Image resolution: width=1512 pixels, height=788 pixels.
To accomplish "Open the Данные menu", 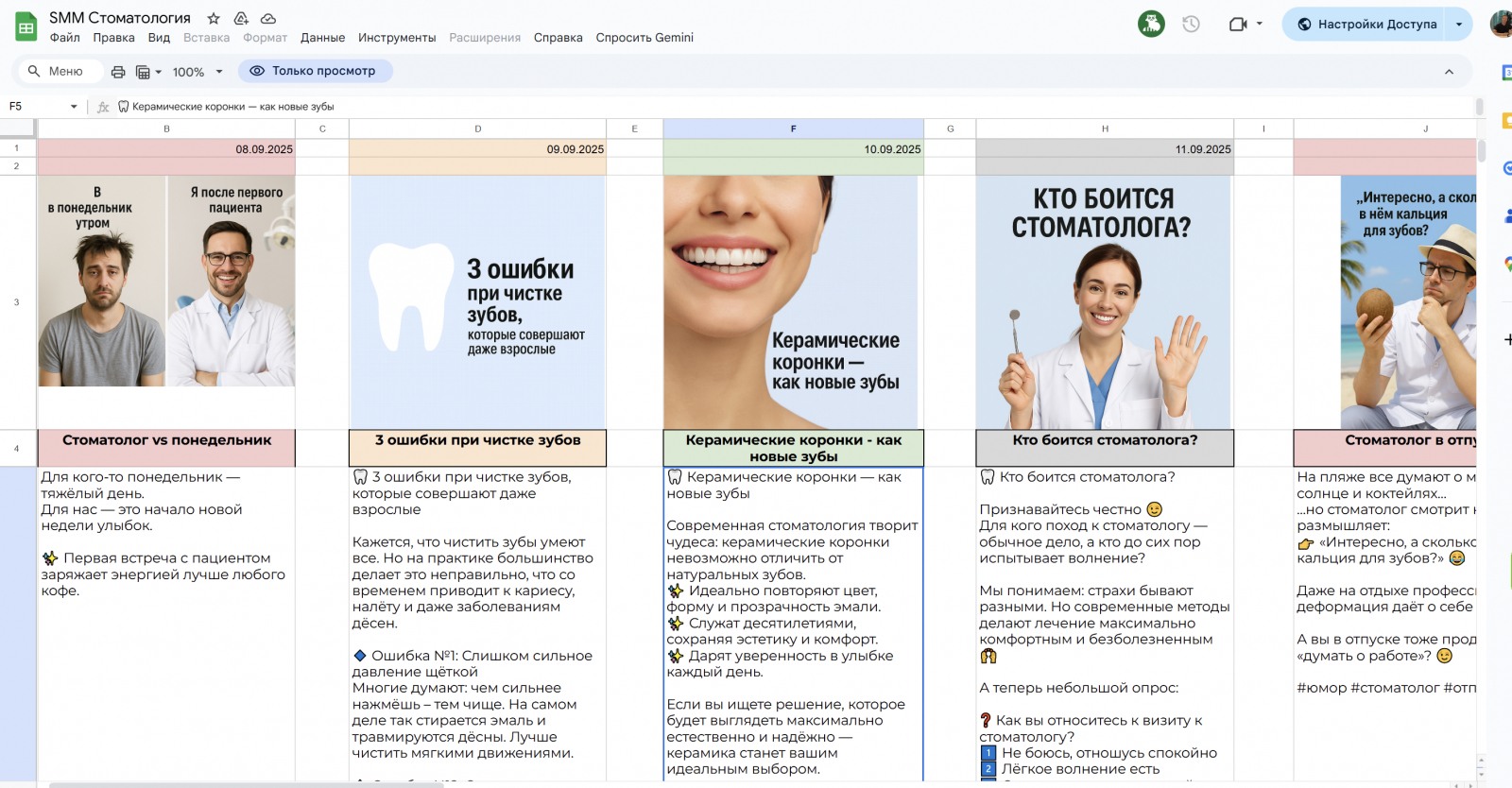I will click(322, 38).
